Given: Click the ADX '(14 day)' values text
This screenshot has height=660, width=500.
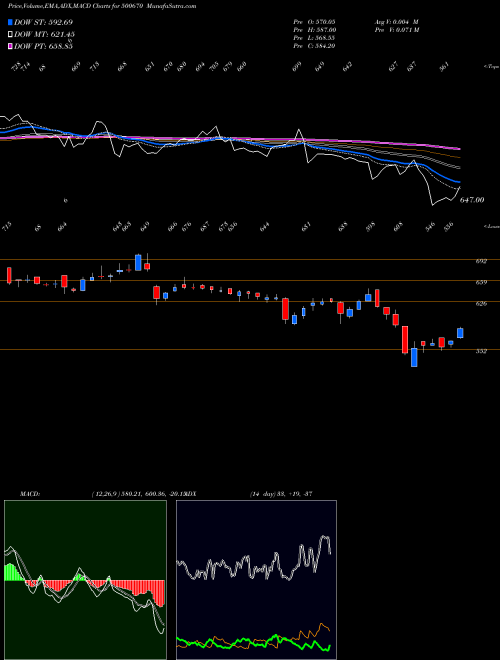Looking at the screenshot, I should pyautogui.click(x=281, y=494).
